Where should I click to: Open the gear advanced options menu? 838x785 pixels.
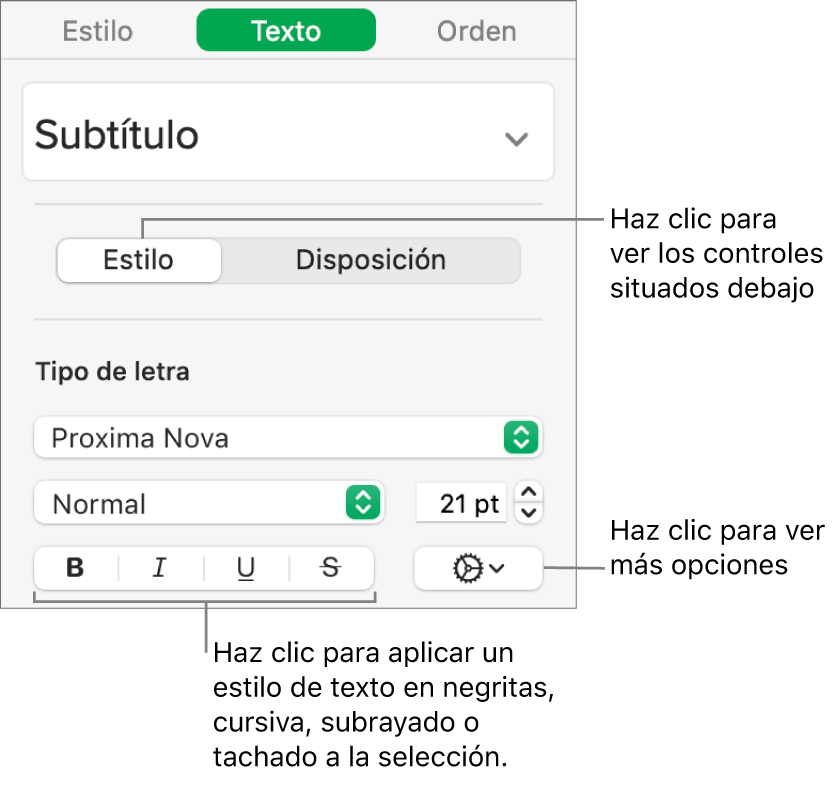point(477,568)
